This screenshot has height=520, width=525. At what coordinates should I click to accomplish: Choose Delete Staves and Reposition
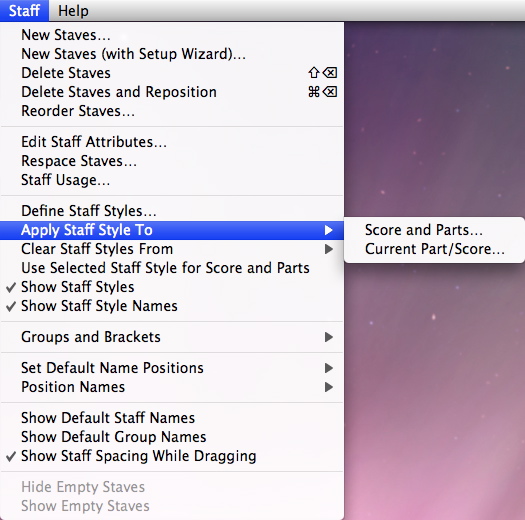pyautogui.click(x=172, y=92)
